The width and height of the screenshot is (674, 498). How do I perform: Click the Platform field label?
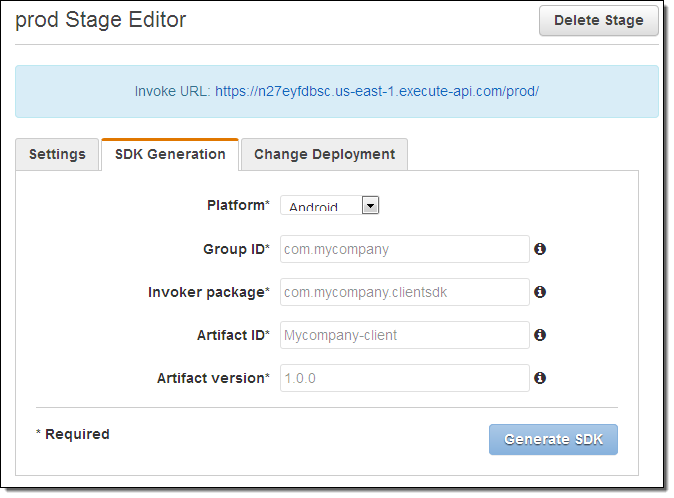click(237, 205)
